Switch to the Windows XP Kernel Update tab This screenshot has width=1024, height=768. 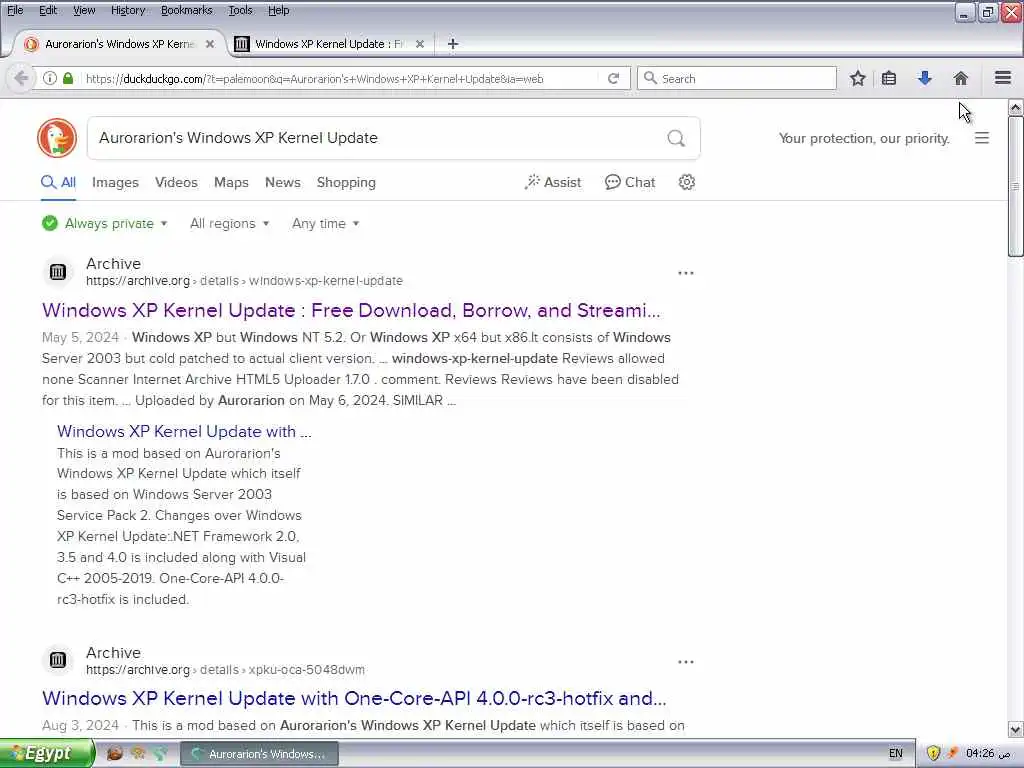[330, 44]
